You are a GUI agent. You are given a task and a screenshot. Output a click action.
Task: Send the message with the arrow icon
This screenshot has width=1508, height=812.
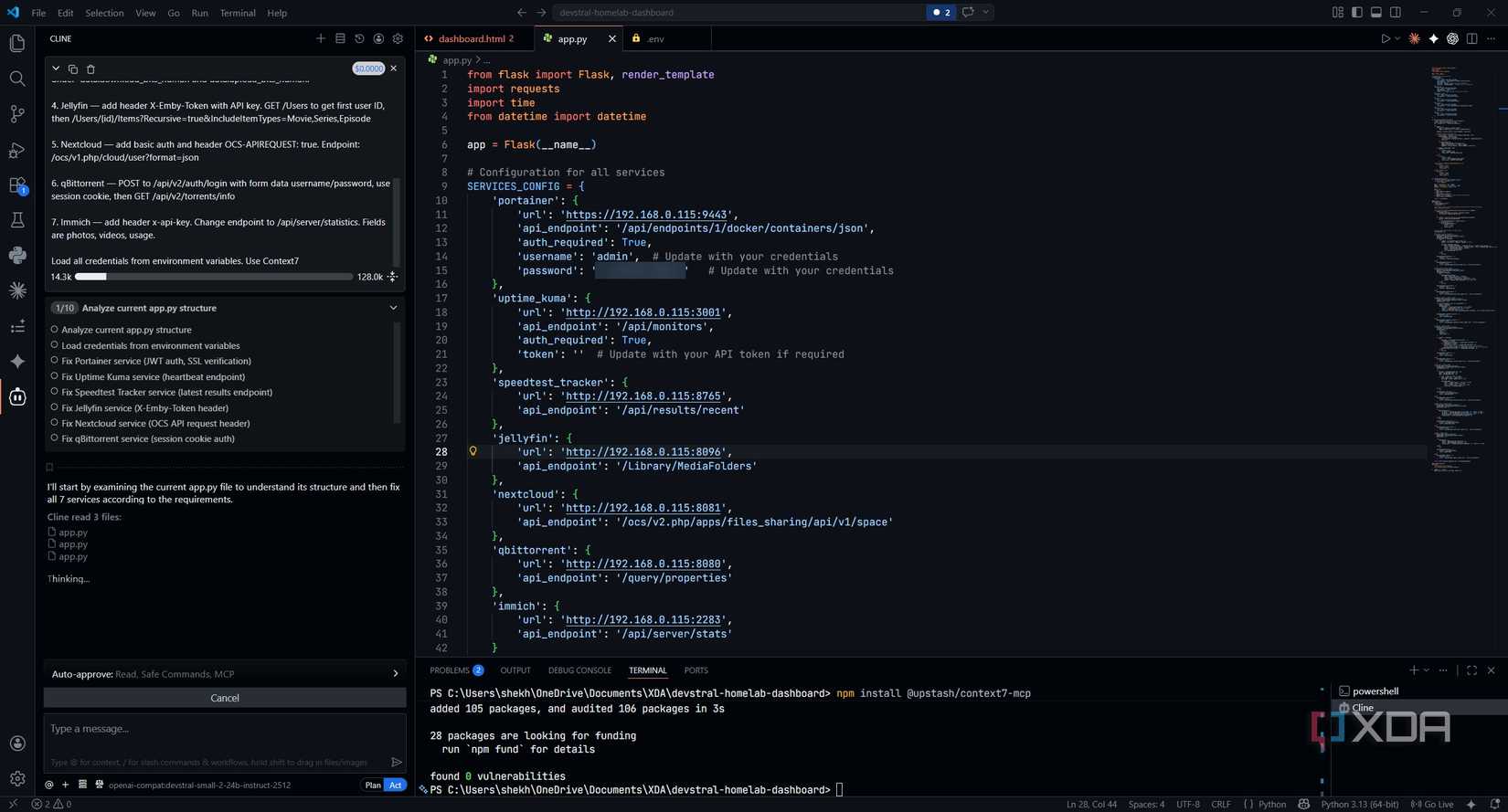[x=397, y=762]
